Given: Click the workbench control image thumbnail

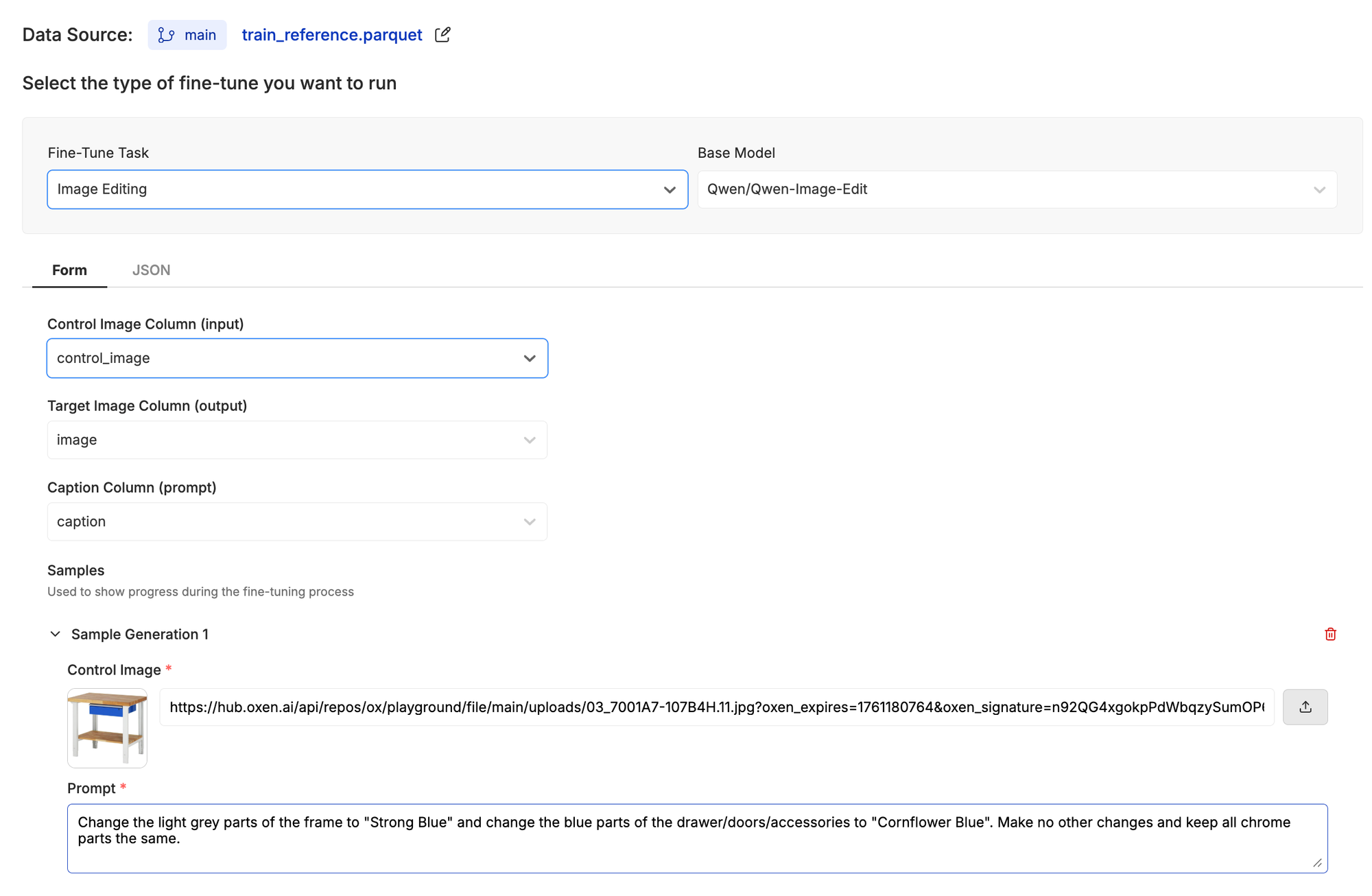Looking at the screenshot, I should coord(107,728).
